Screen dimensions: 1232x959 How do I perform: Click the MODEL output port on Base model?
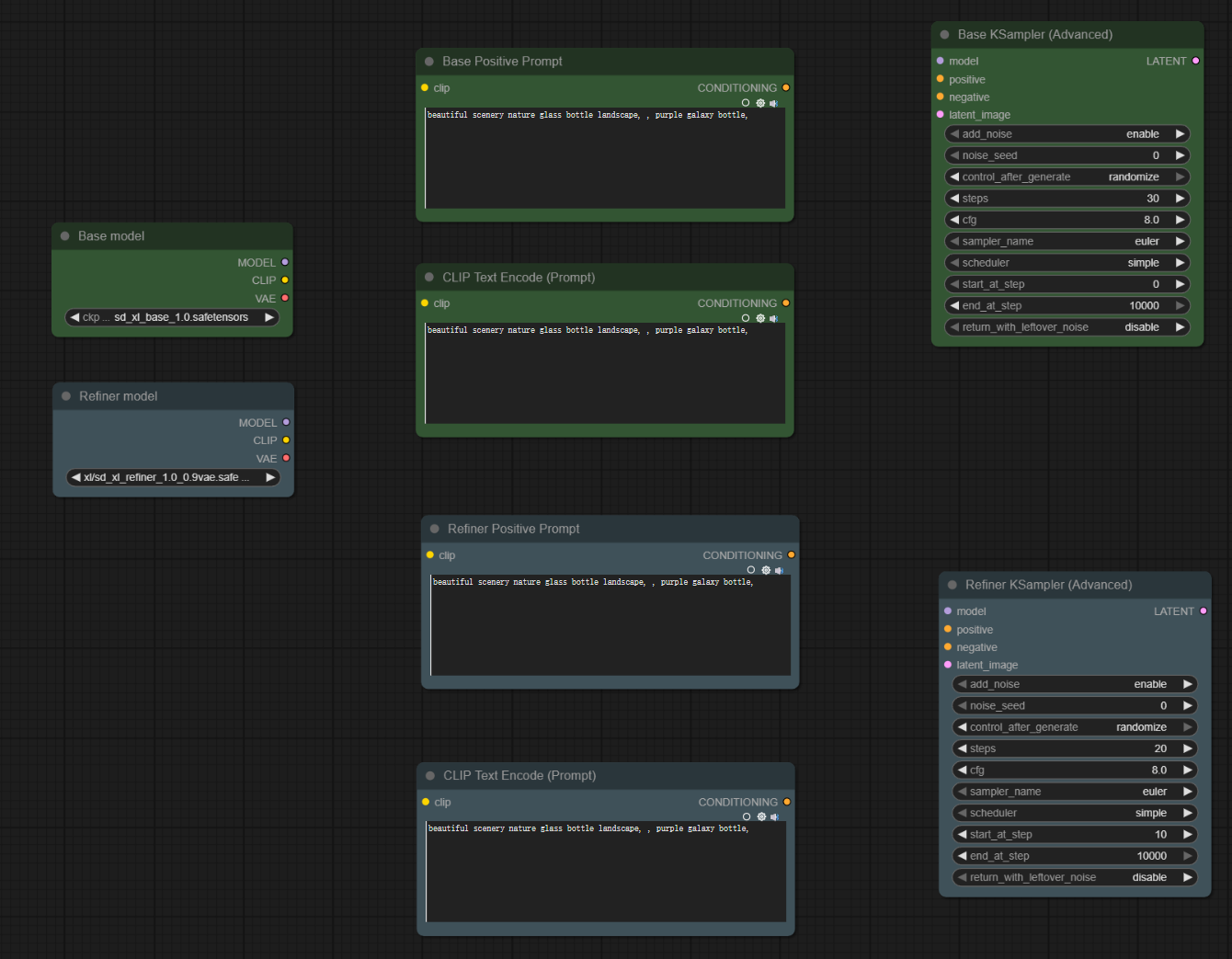point(285,262)
